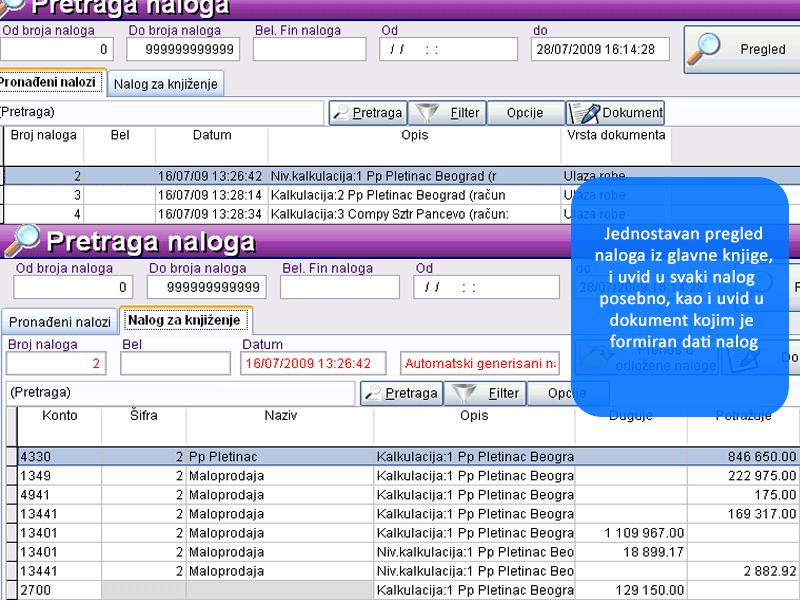Click the lower Pretraga search button
Screen dimensions: 800x600
point(400,393)
